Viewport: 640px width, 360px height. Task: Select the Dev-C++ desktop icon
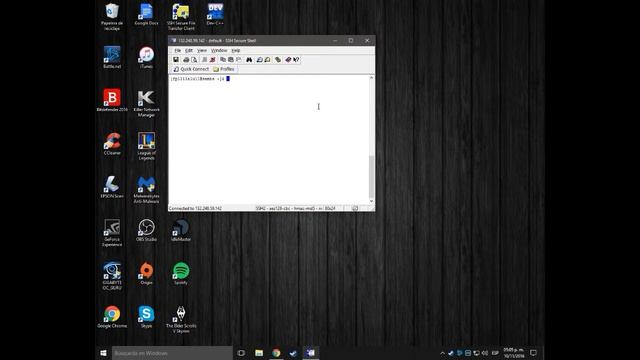click(215, 15)
